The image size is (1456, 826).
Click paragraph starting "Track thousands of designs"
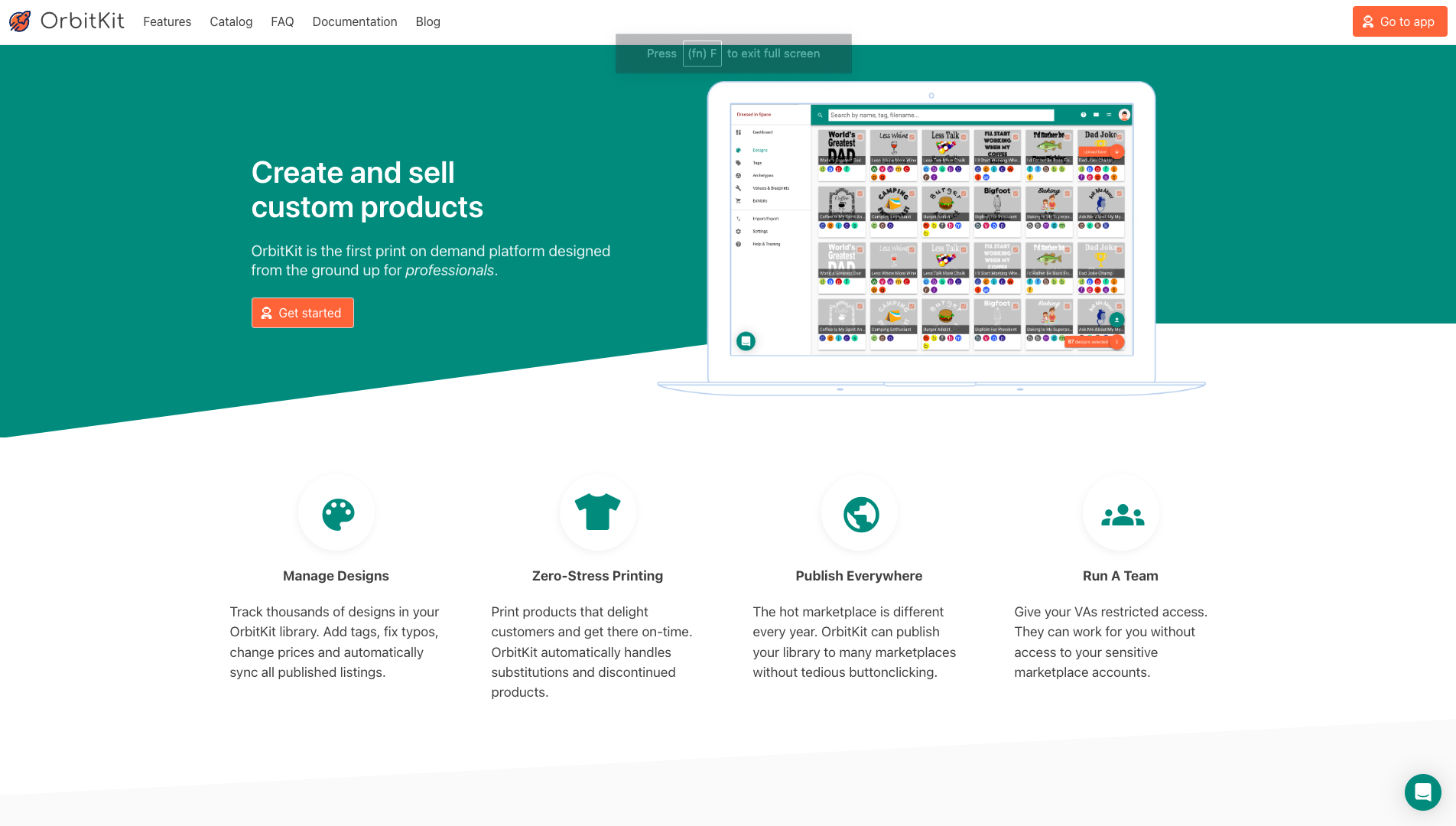pos(336,642)
